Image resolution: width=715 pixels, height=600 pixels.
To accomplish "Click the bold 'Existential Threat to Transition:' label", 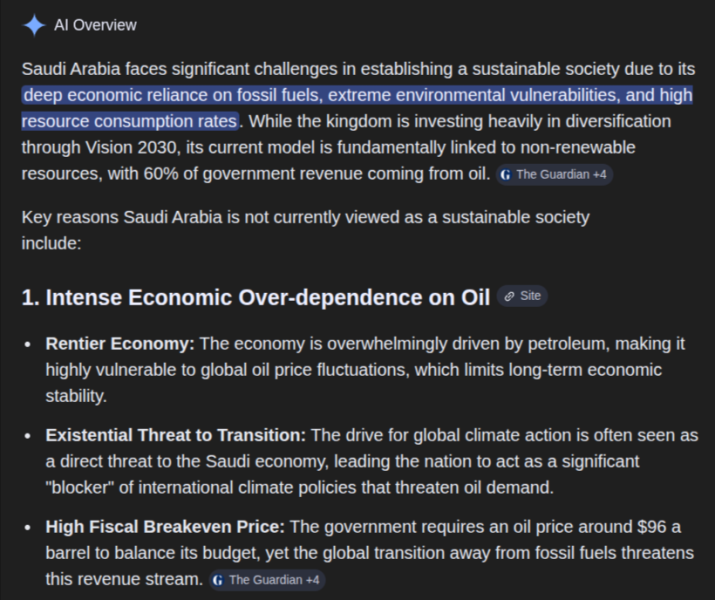I will (x=176, y=435).
